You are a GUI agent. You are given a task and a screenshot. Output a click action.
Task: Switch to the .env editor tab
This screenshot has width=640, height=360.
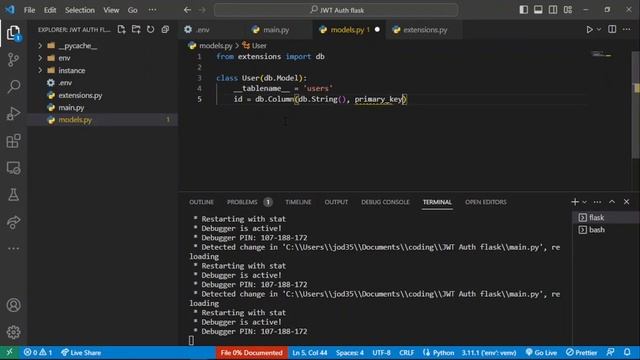203,29
